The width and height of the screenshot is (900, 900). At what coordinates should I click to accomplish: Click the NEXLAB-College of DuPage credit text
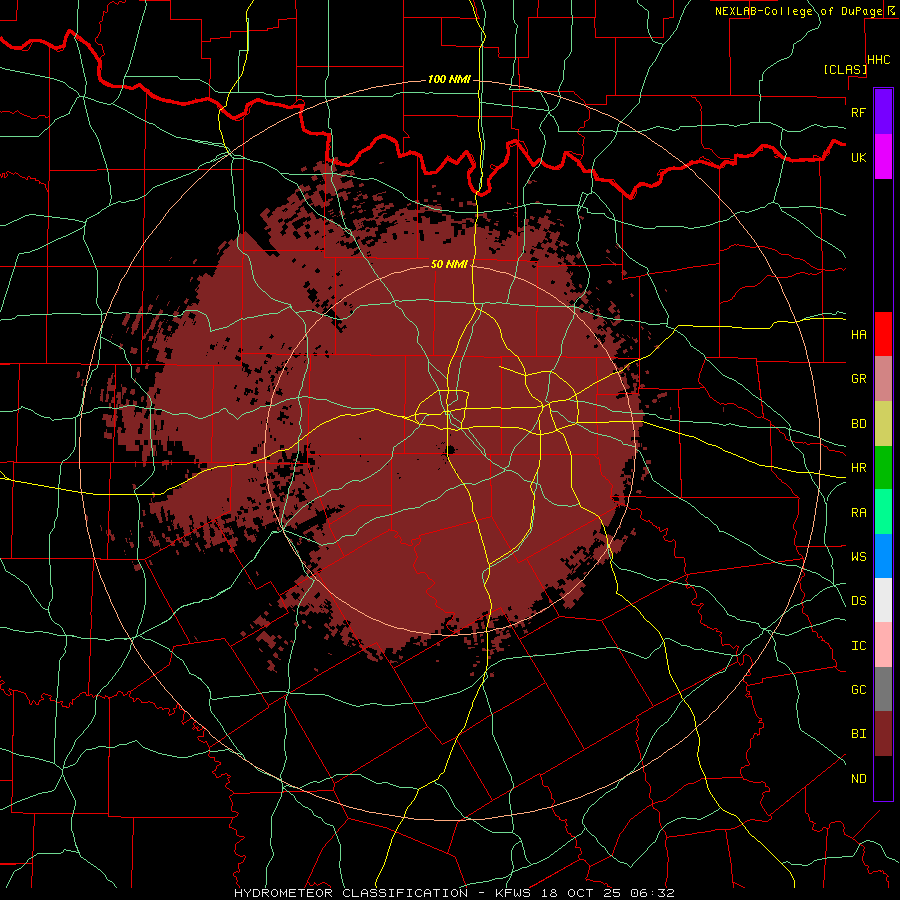click(x=801, y=11)
